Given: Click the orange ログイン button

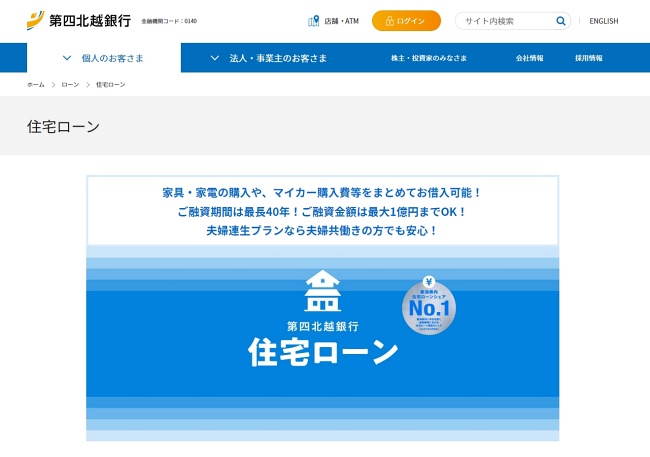Looking at the screenshot, I should (406, 21).
